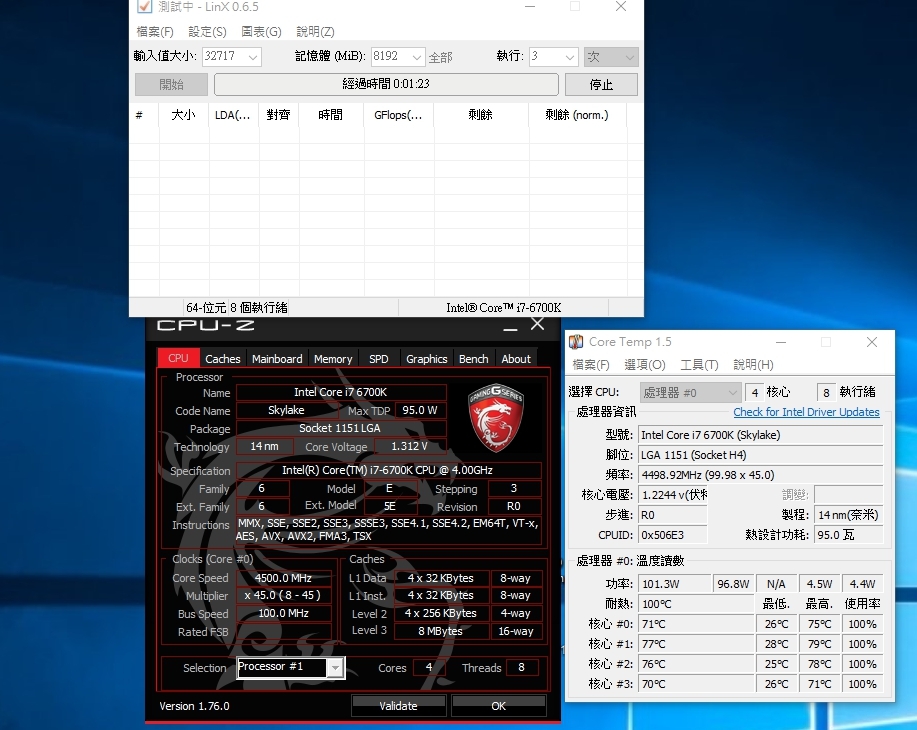Switch to the Memory tab in CPU-Z

pos(333,359)
